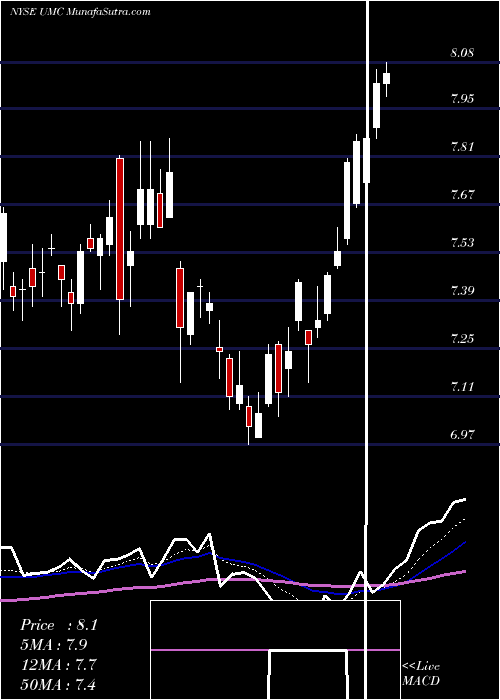Image resolution: width=500 pixels, height=700 pixels.
Task: Click the 6.97 price axis label
Action: point(462,434)
